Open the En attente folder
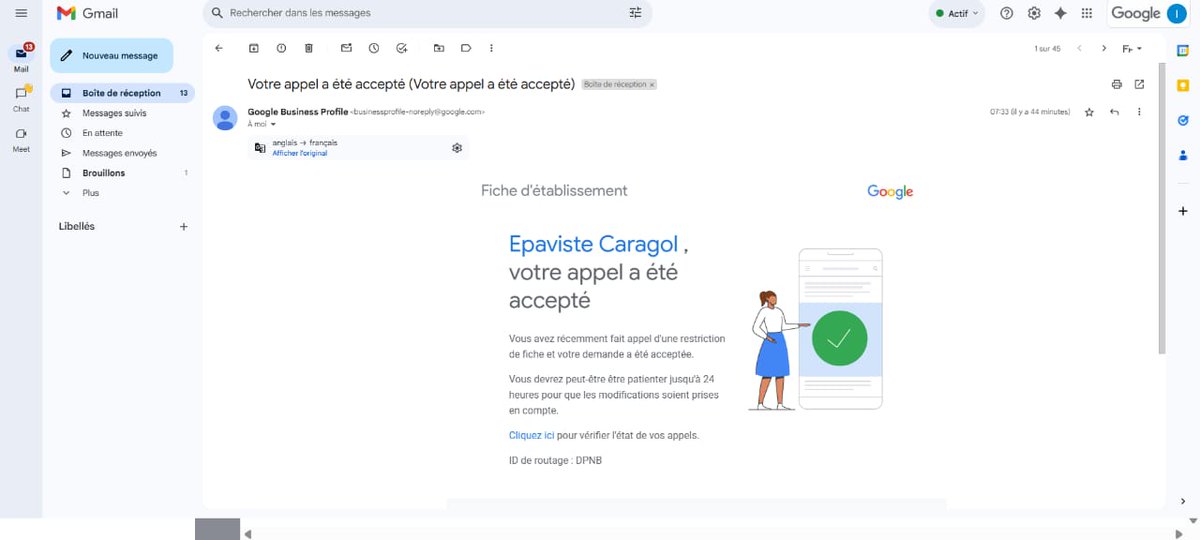 pos(102,133)
